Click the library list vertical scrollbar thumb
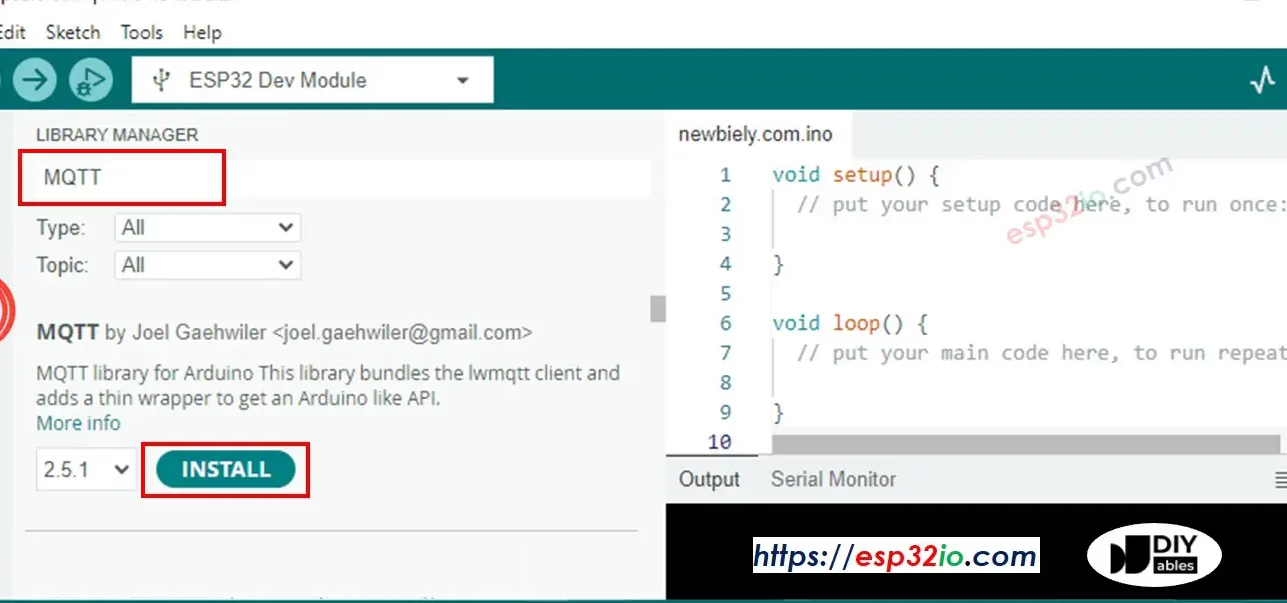Viewport: 1287px width, 603px height. 657,308
